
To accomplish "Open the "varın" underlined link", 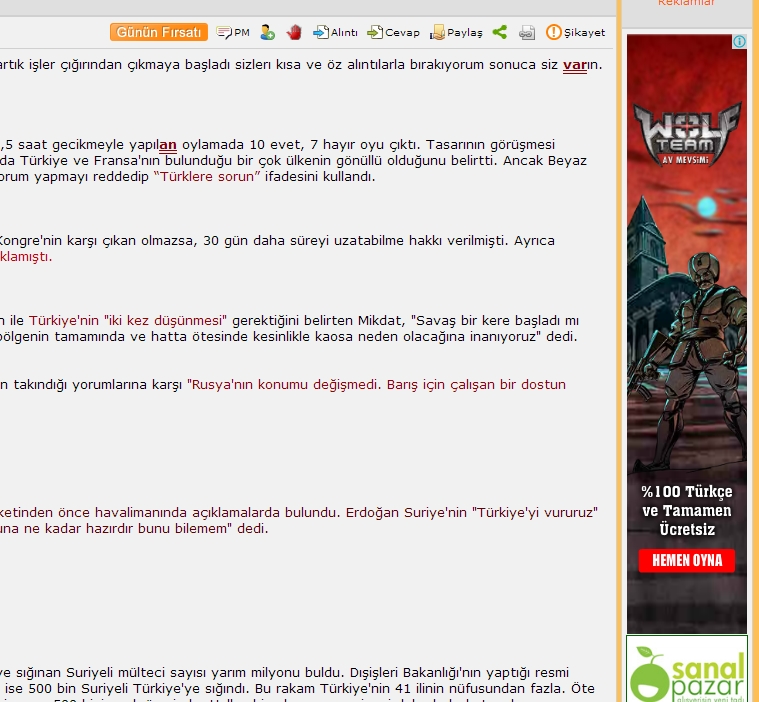I will pos(575,65).
